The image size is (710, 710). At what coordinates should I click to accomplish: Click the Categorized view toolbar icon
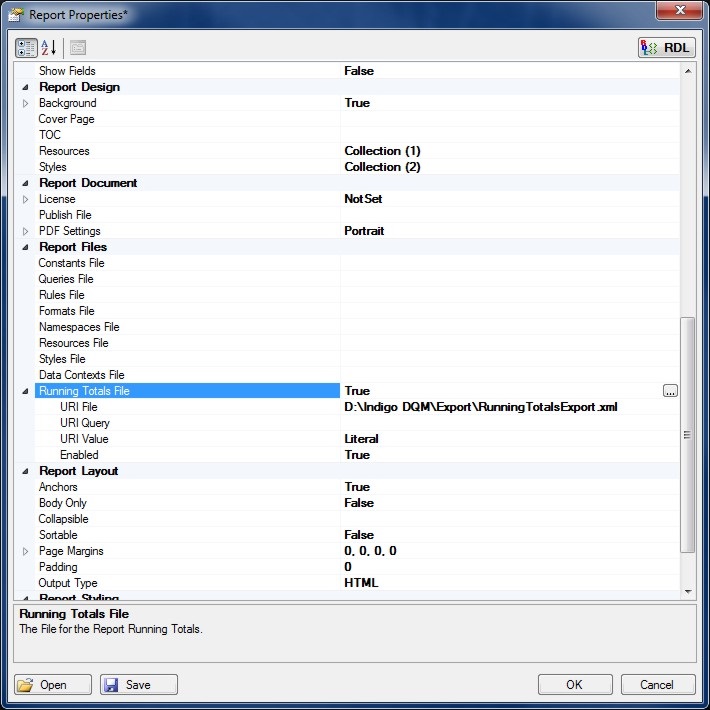26,47
